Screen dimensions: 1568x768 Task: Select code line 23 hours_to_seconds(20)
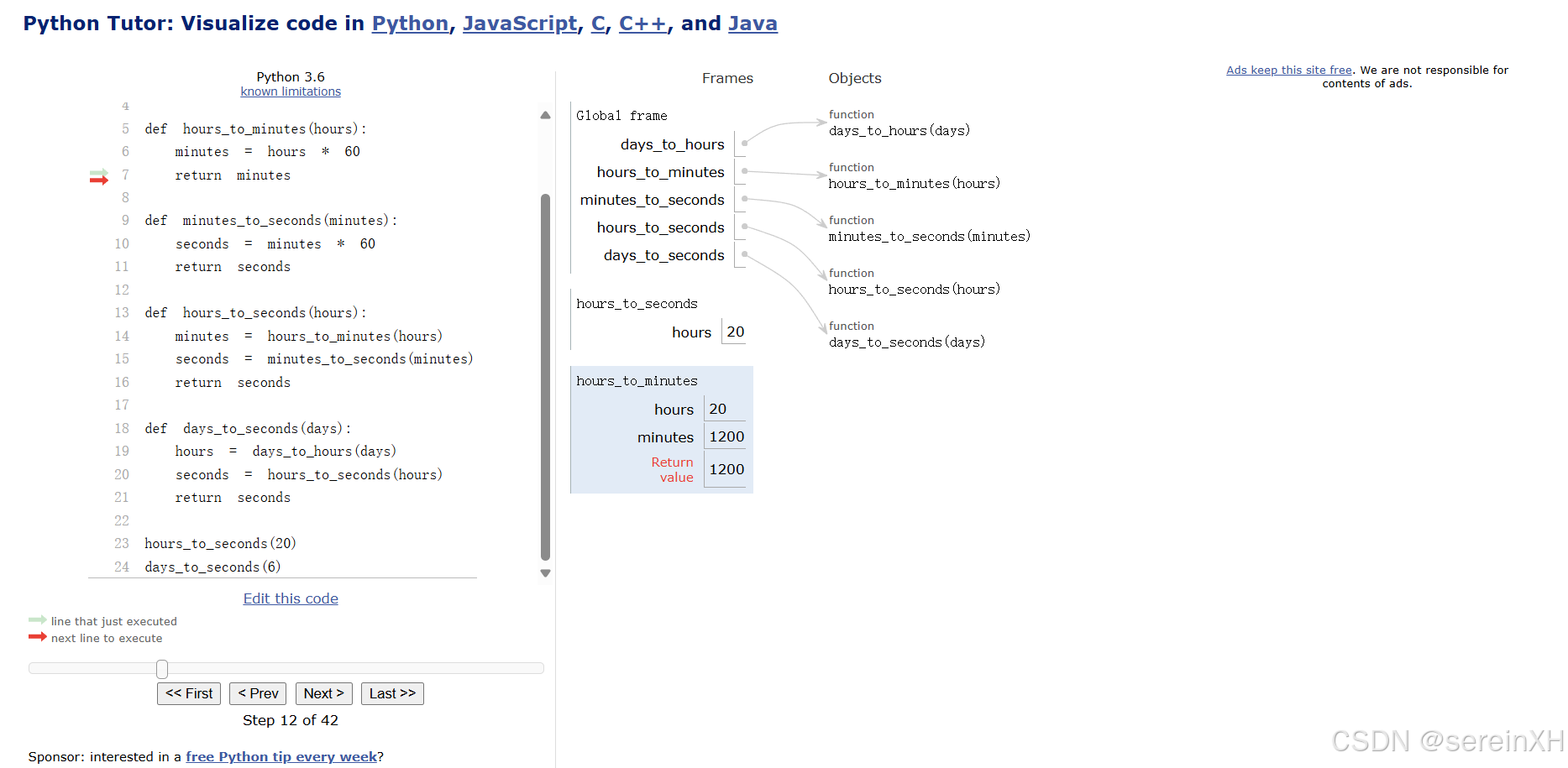(x=220, y=544)
